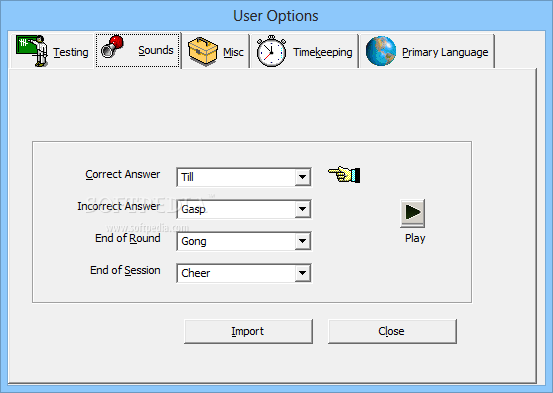Click the globe icon on Primary Language tab
The image size is (553, 393).
(381, 51)
